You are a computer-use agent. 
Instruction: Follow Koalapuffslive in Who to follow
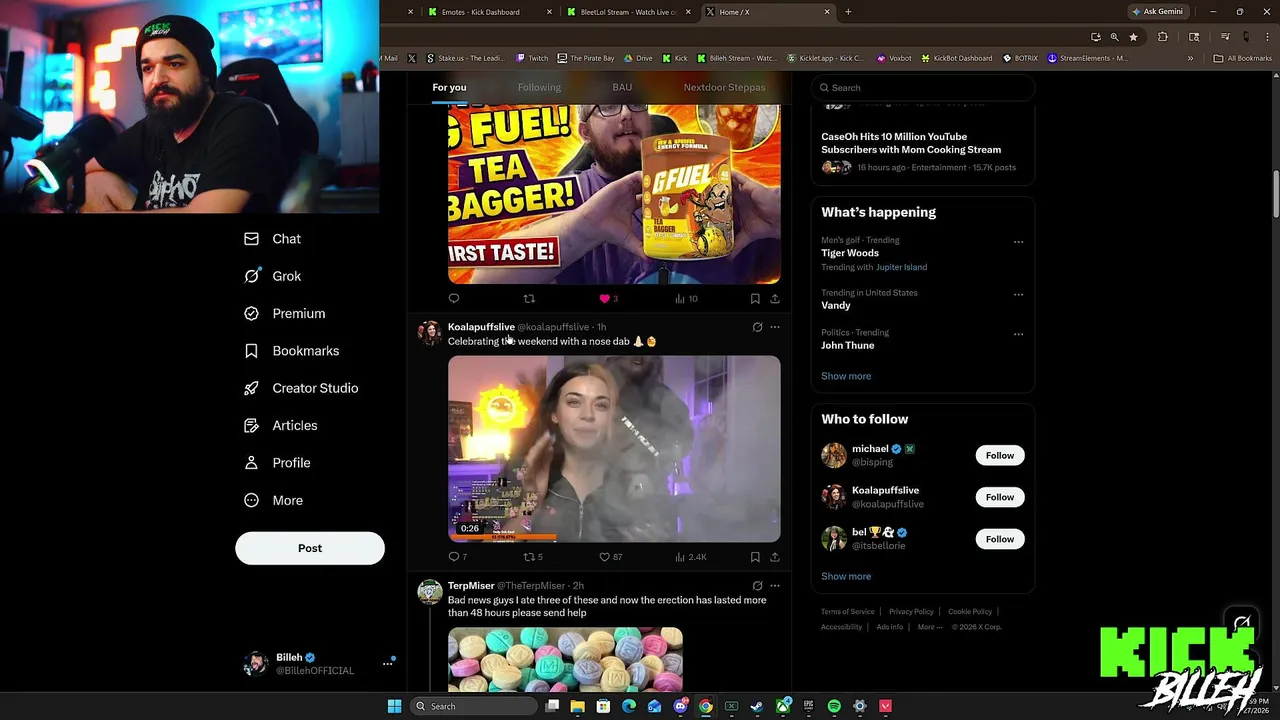pos(1000,497)
